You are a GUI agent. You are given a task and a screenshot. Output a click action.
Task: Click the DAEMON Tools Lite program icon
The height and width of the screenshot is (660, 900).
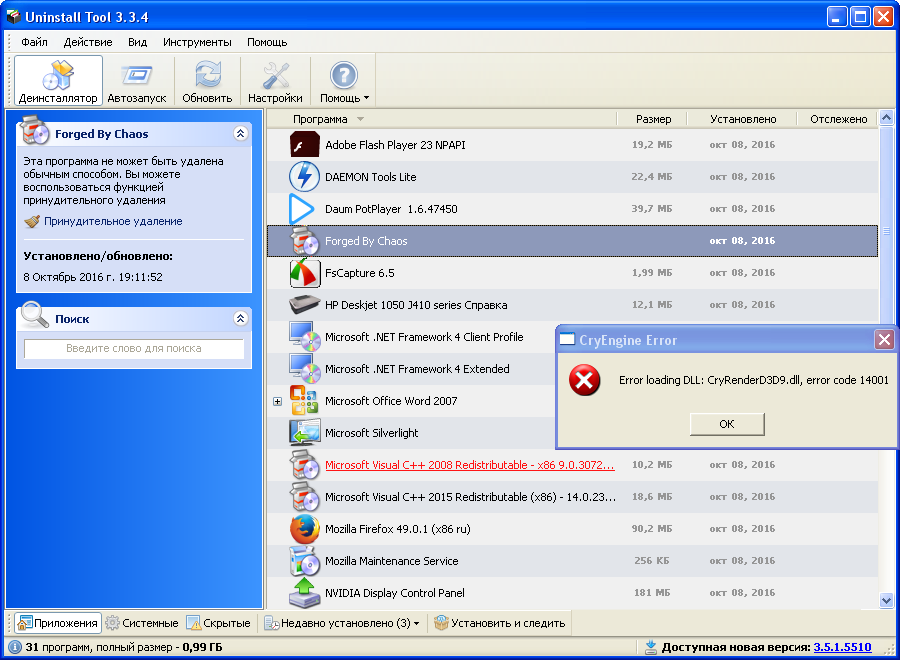coord(304,177)
